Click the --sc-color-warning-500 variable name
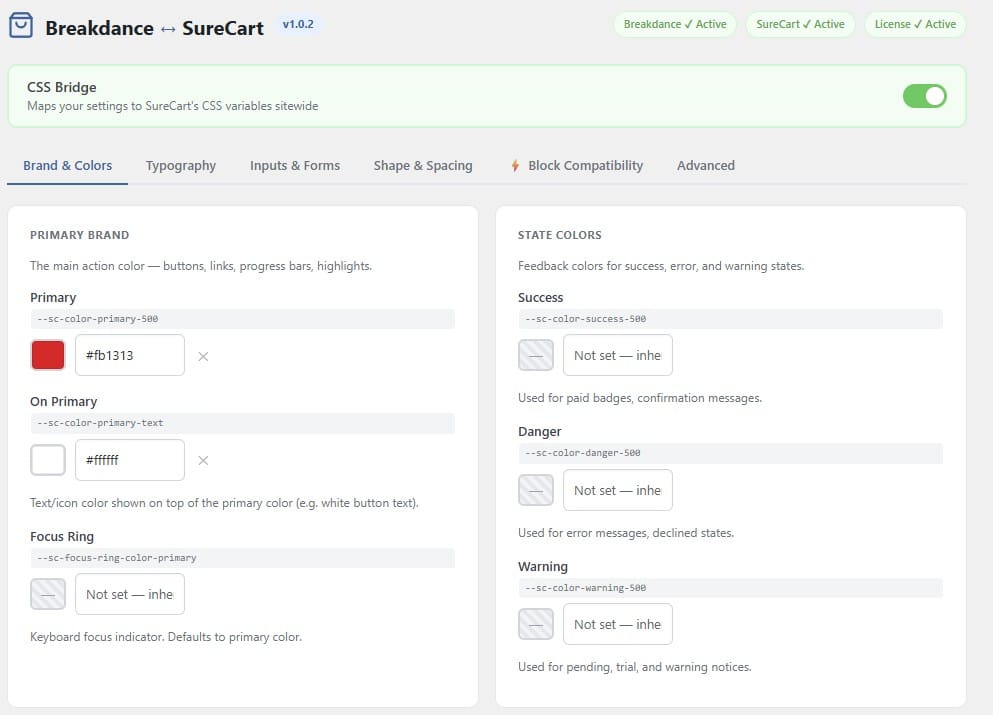993x715 pixels. pos(586,588)
